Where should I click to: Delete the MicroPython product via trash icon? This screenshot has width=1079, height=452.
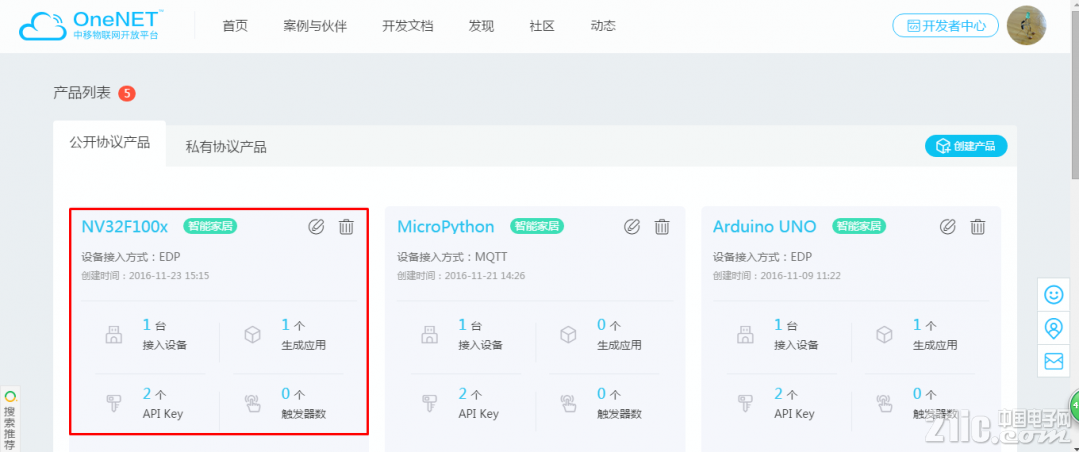click(662, 226)
